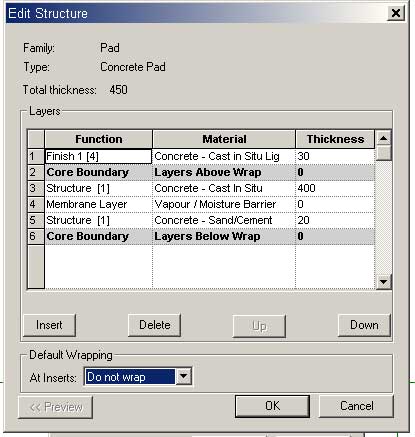
Task: Confirm with the OK button
Action: coord(272,406)
